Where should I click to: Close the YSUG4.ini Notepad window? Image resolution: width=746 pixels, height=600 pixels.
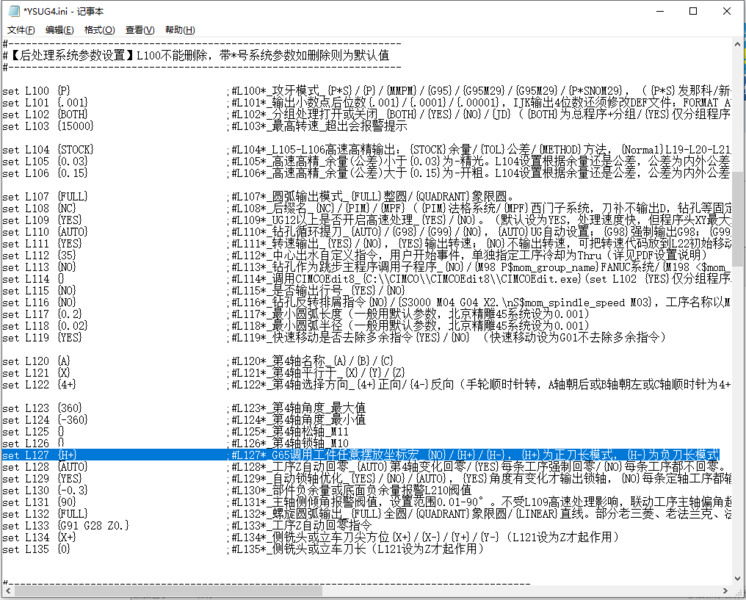[725, 10]
